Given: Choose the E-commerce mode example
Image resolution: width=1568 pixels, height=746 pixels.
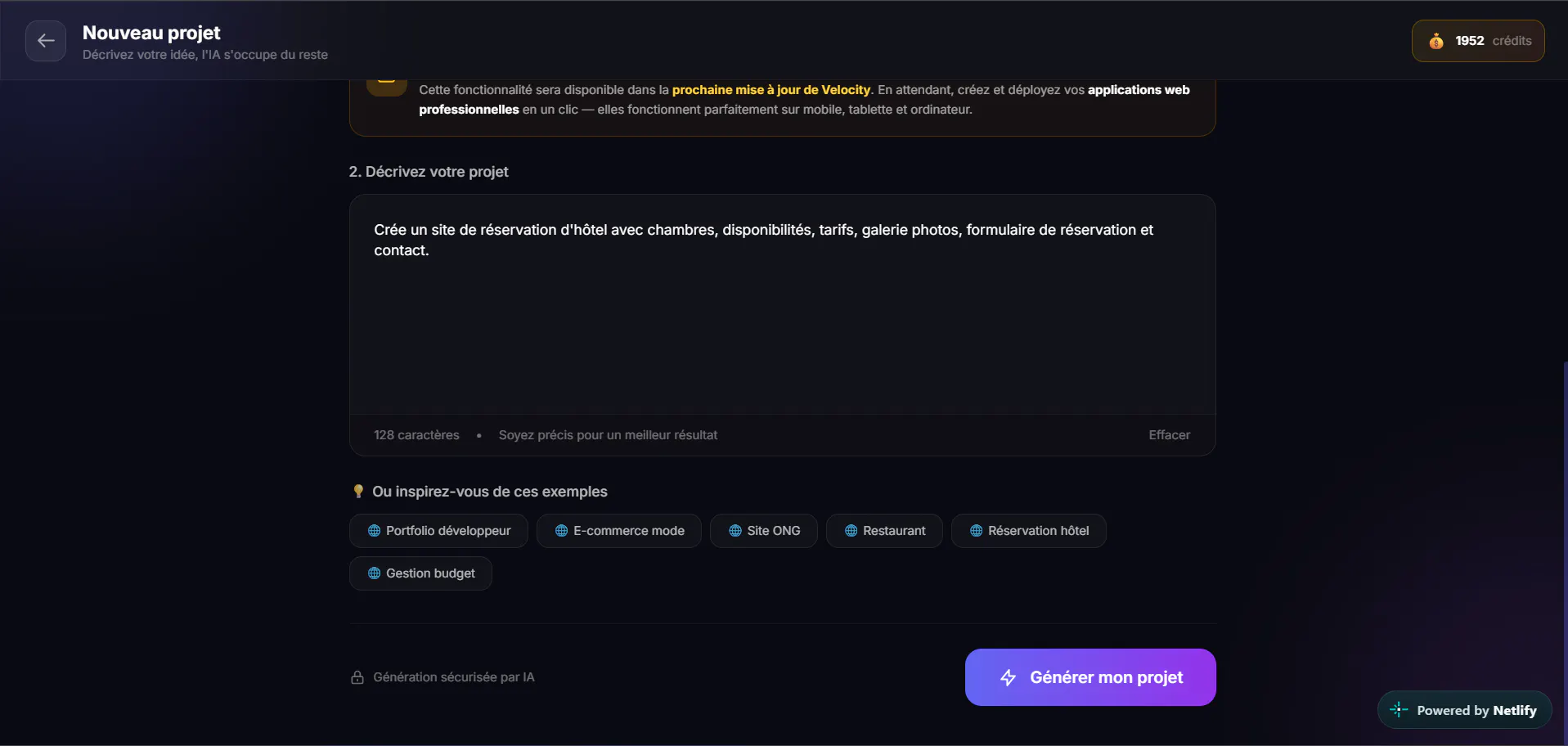Looking at the screenshot, I should pos(619,531).
